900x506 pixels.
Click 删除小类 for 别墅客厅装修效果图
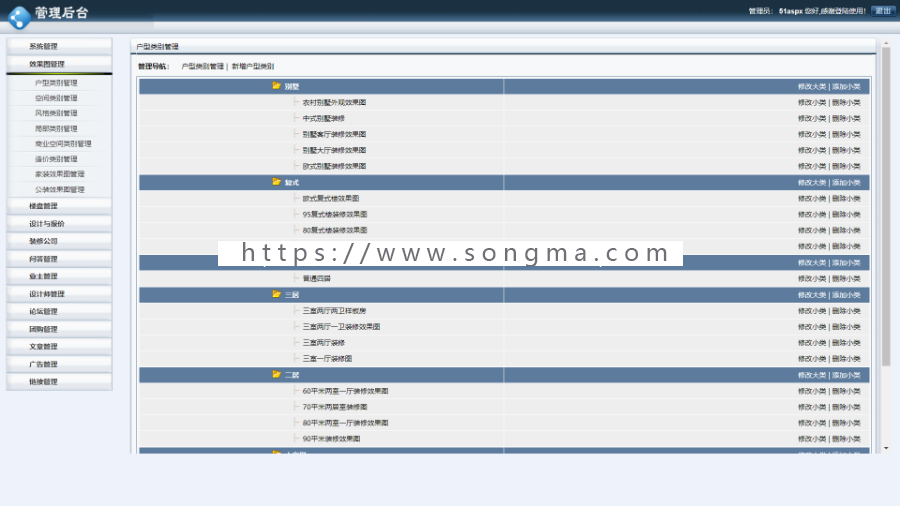point(846,134)
